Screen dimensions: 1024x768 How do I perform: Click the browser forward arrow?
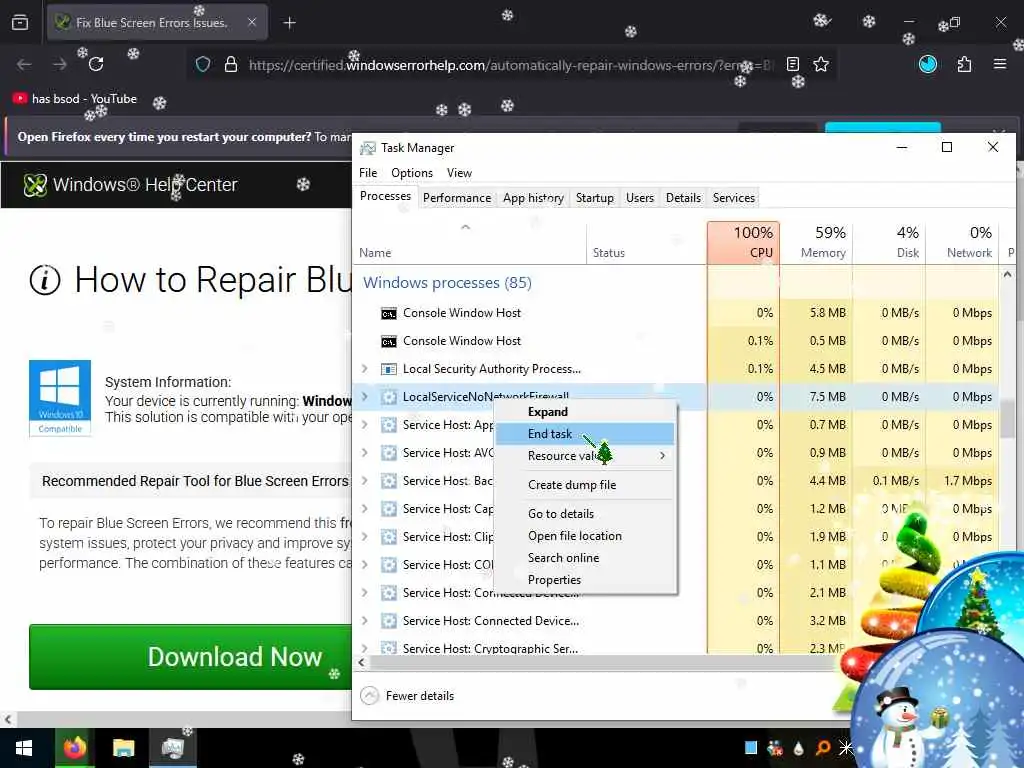pyautogui.click(x=60, y=64)
